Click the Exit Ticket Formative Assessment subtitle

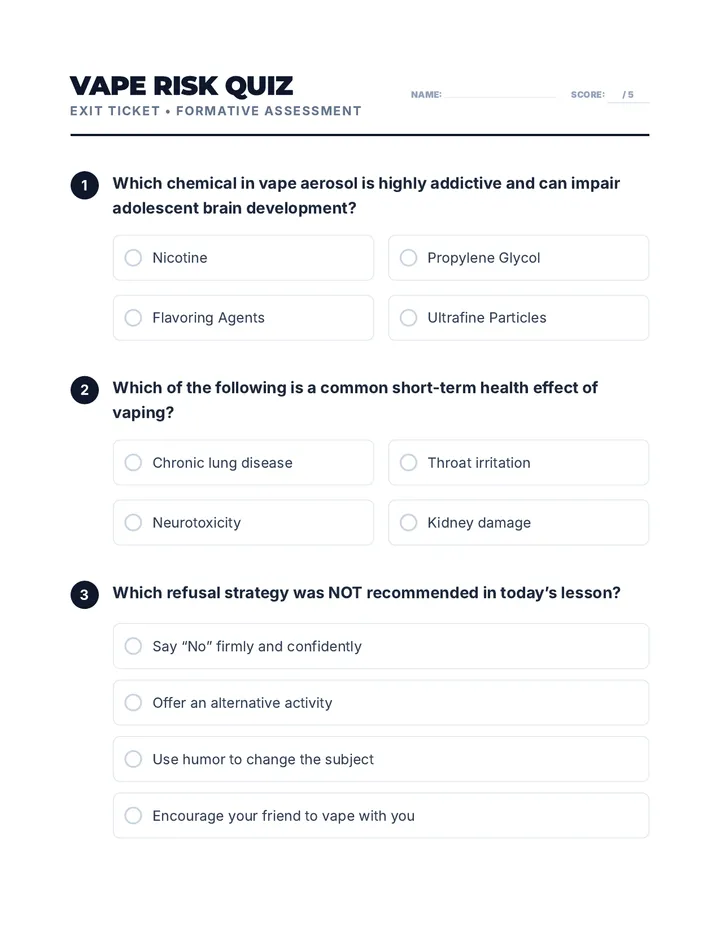coord(215,111)
